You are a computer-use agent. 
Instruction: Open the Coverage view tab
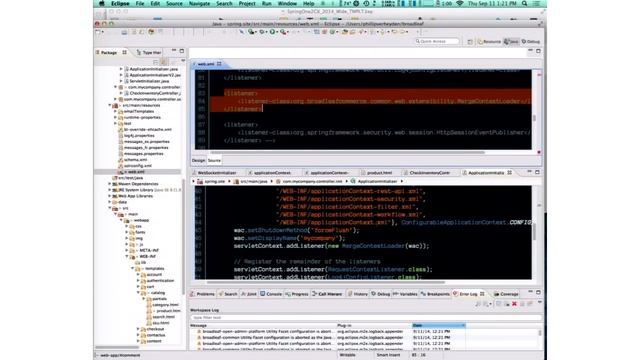[506, 294]
